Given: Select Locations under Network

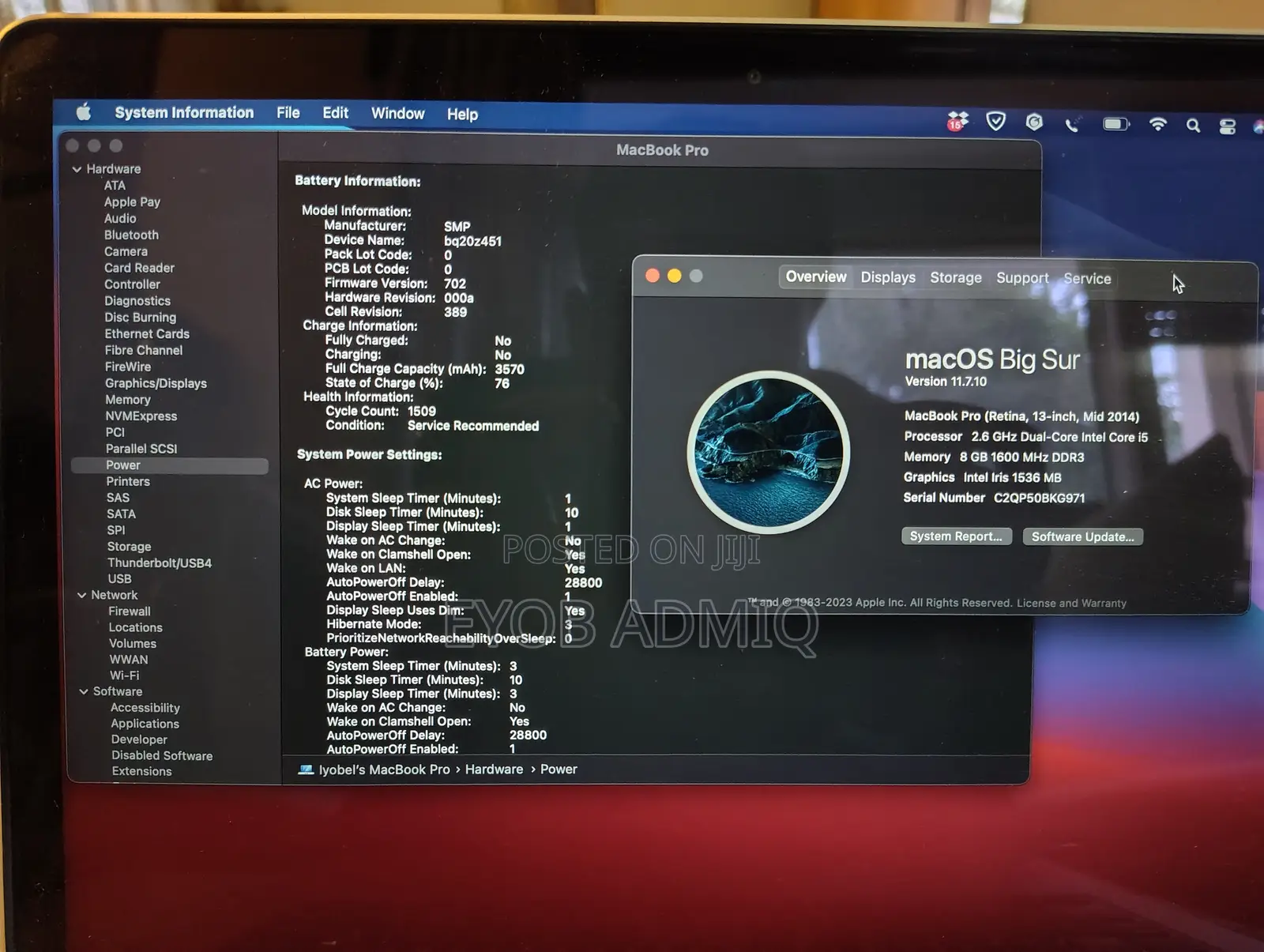Looking at the screenshot, I should (x=136, y=628).
